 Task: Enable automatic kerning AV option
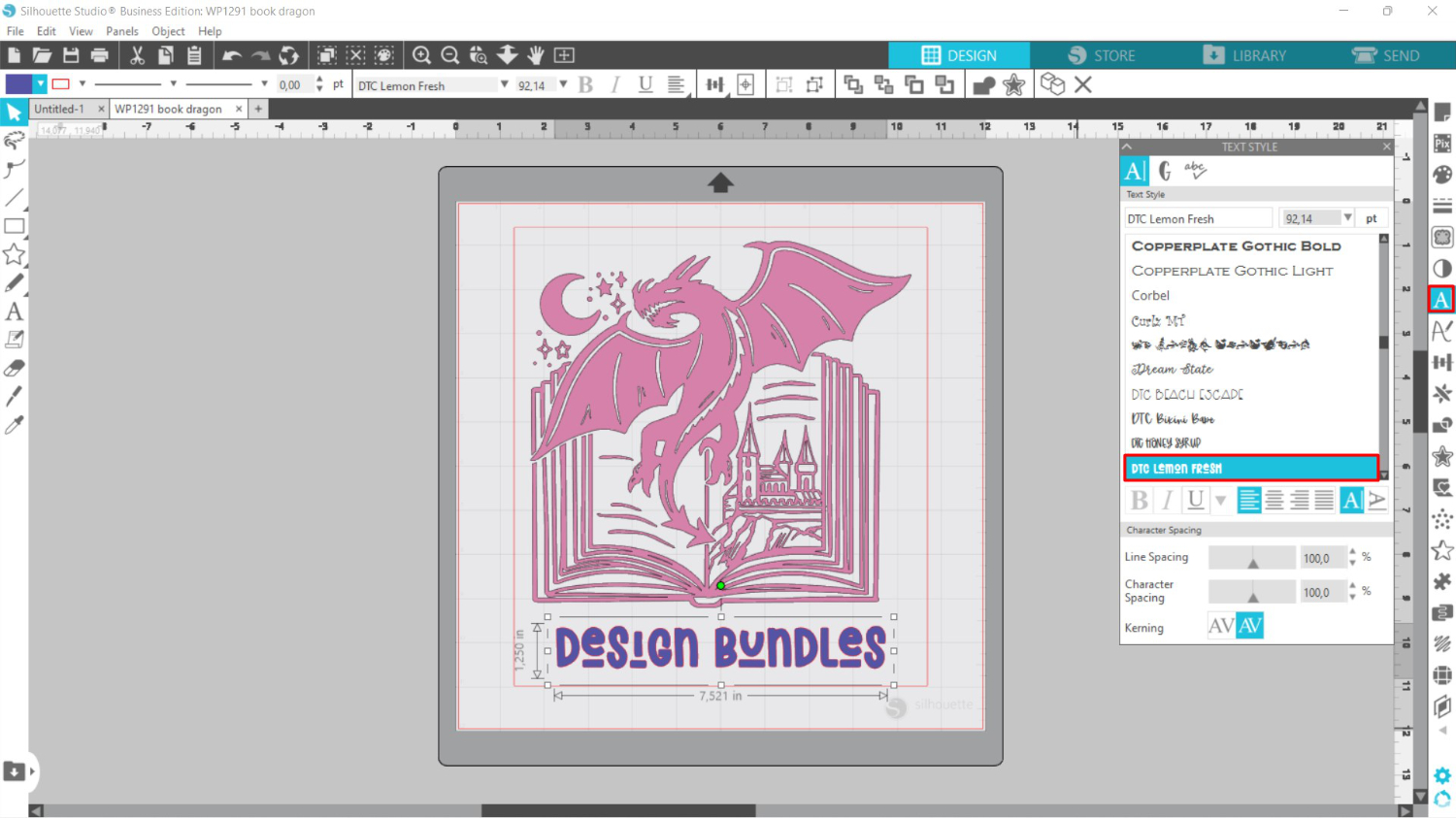[x=1250, y=626]
